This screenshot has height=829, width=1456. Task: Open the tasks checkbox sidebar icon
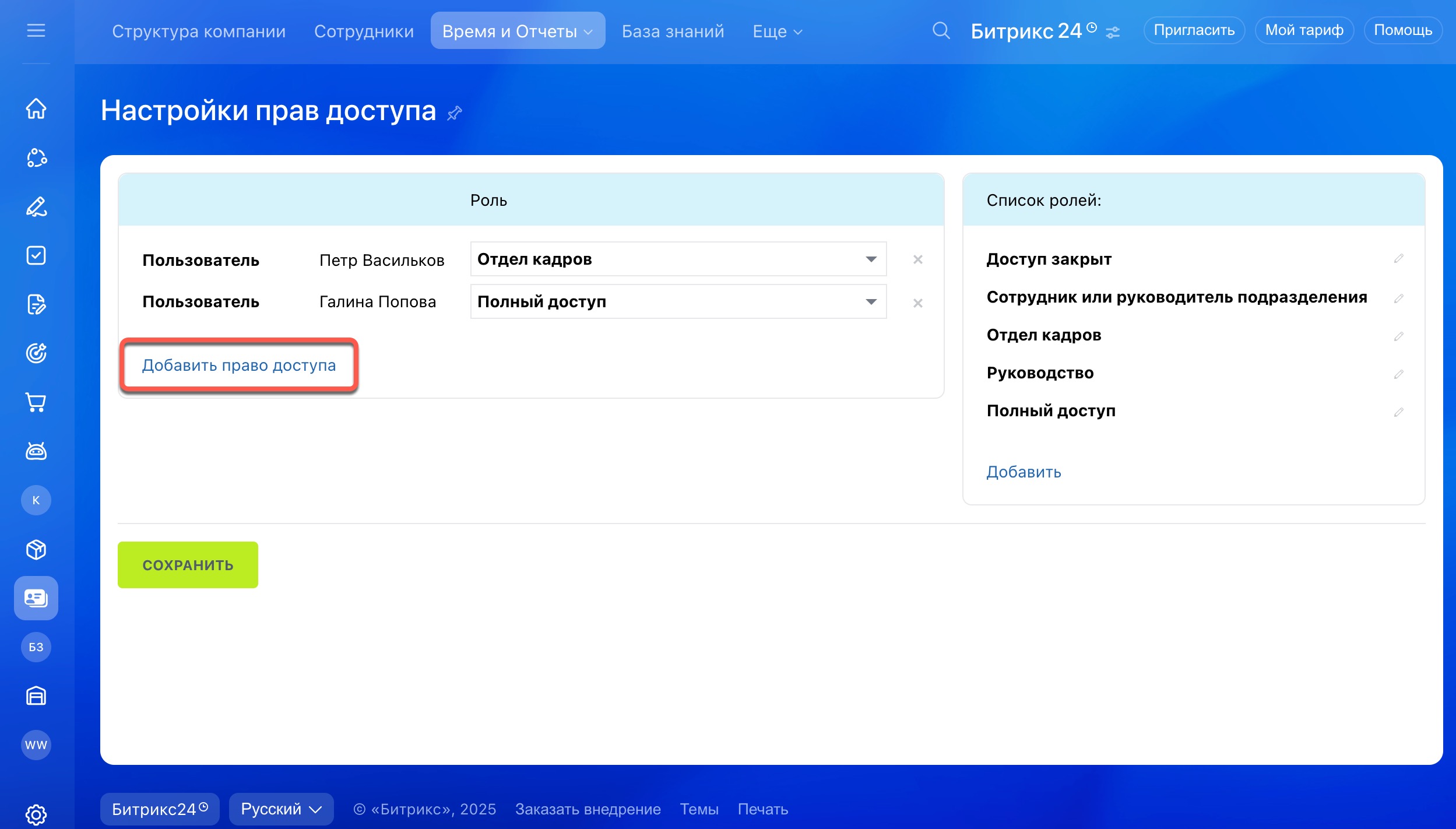pos(36,255)
